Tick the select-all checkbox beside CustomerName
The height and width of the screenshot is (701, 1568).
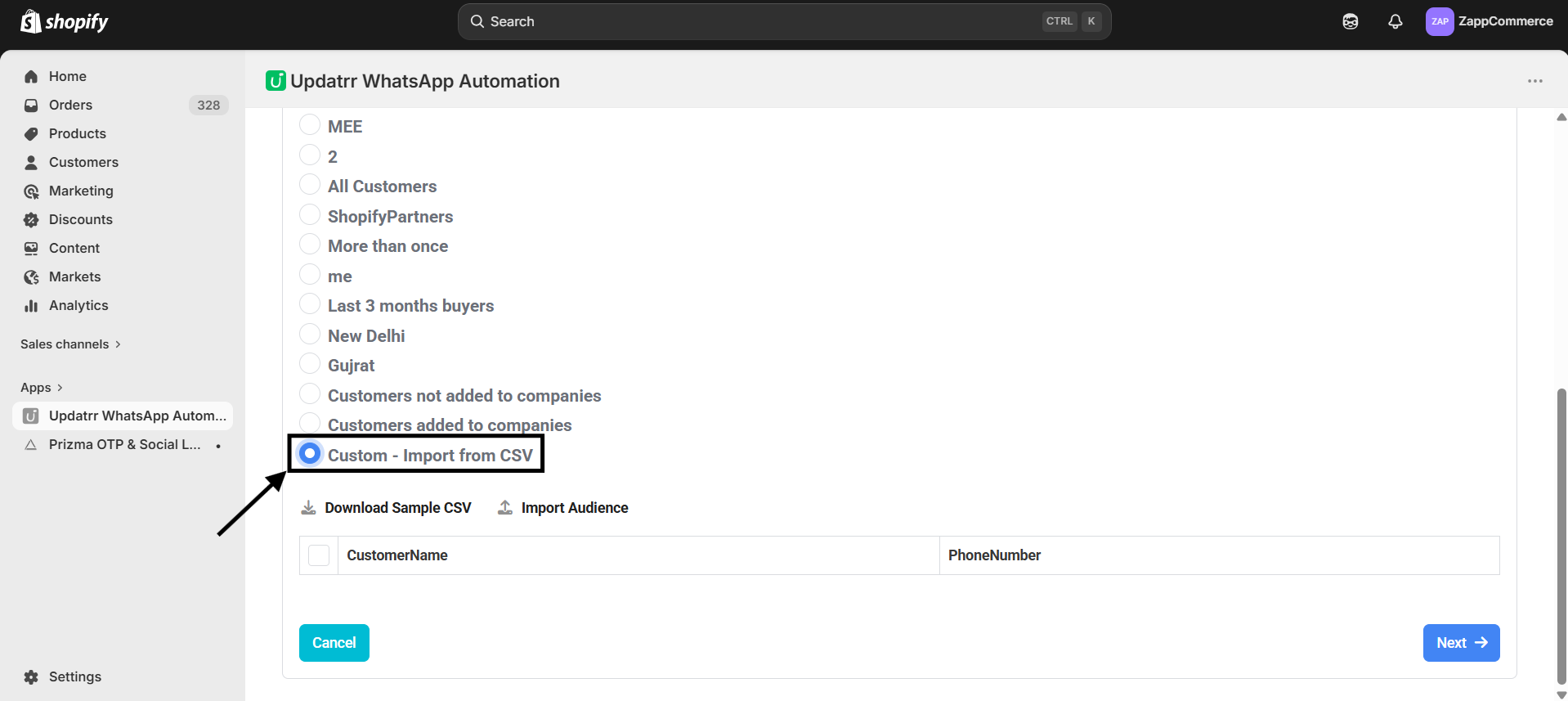[x=319, y=555]
